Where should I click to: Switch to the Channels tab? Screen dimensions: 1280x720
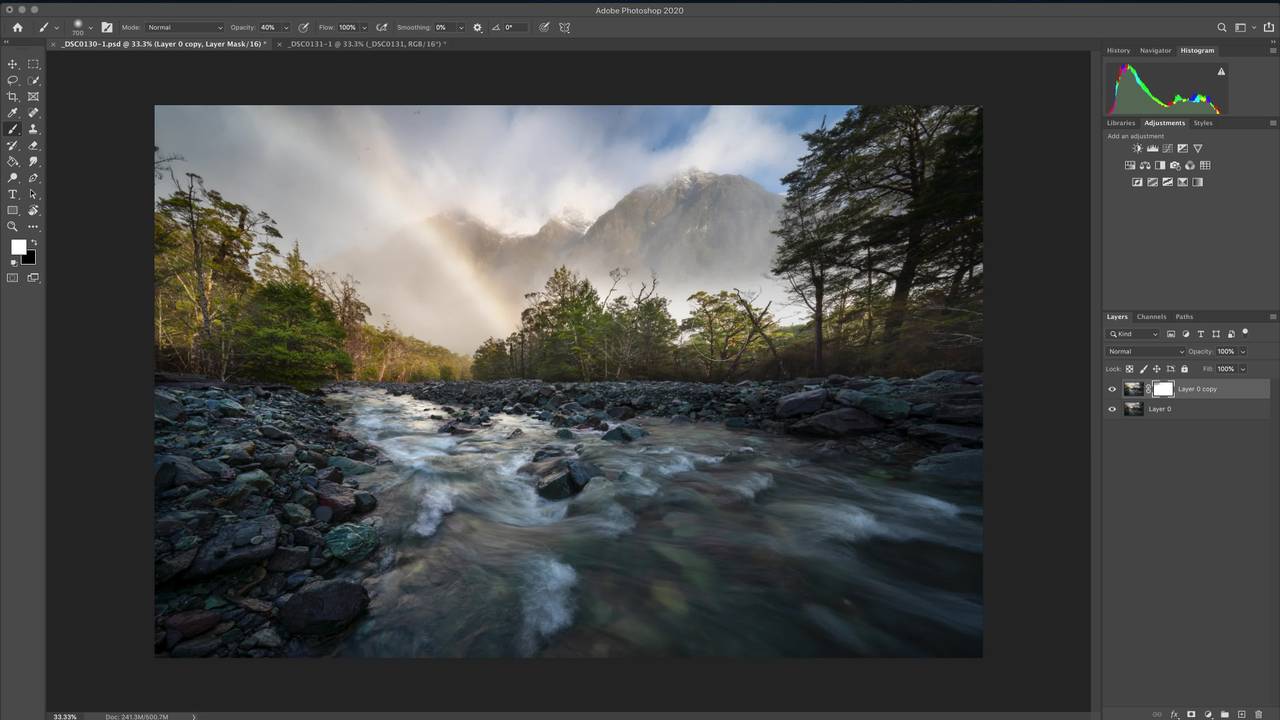coord(1151,317)
